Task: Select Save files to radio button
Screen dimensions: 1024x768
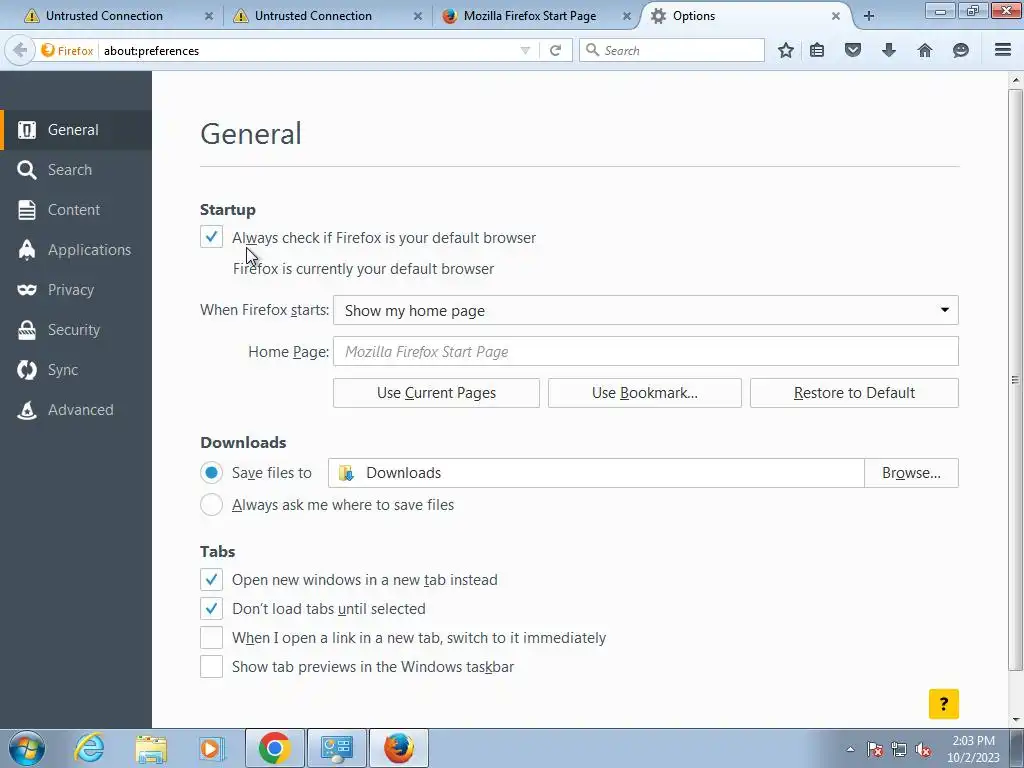Action: [x=211, y=472]
